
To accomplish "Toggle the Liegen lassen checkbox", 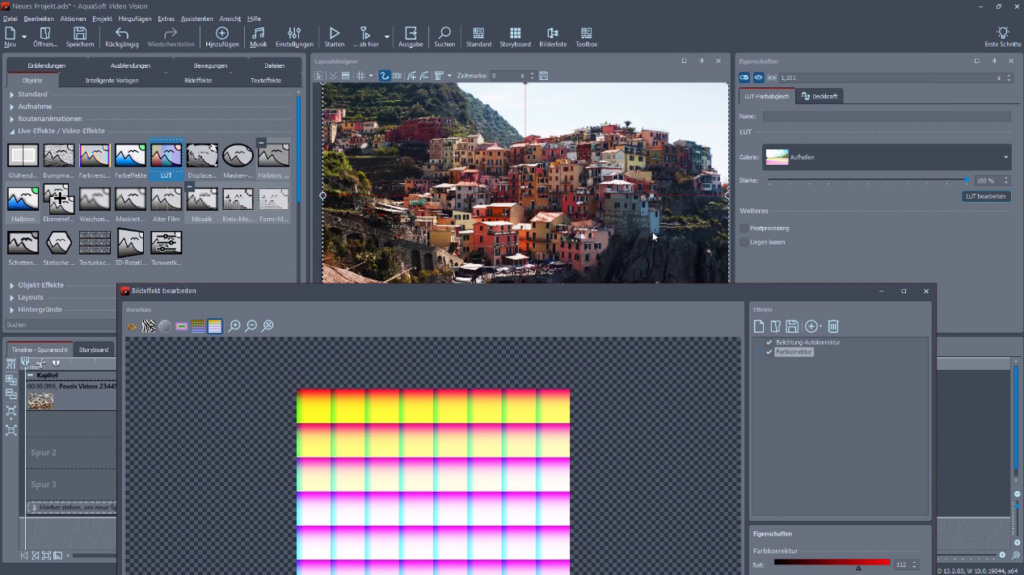I will tap(744, 242).
